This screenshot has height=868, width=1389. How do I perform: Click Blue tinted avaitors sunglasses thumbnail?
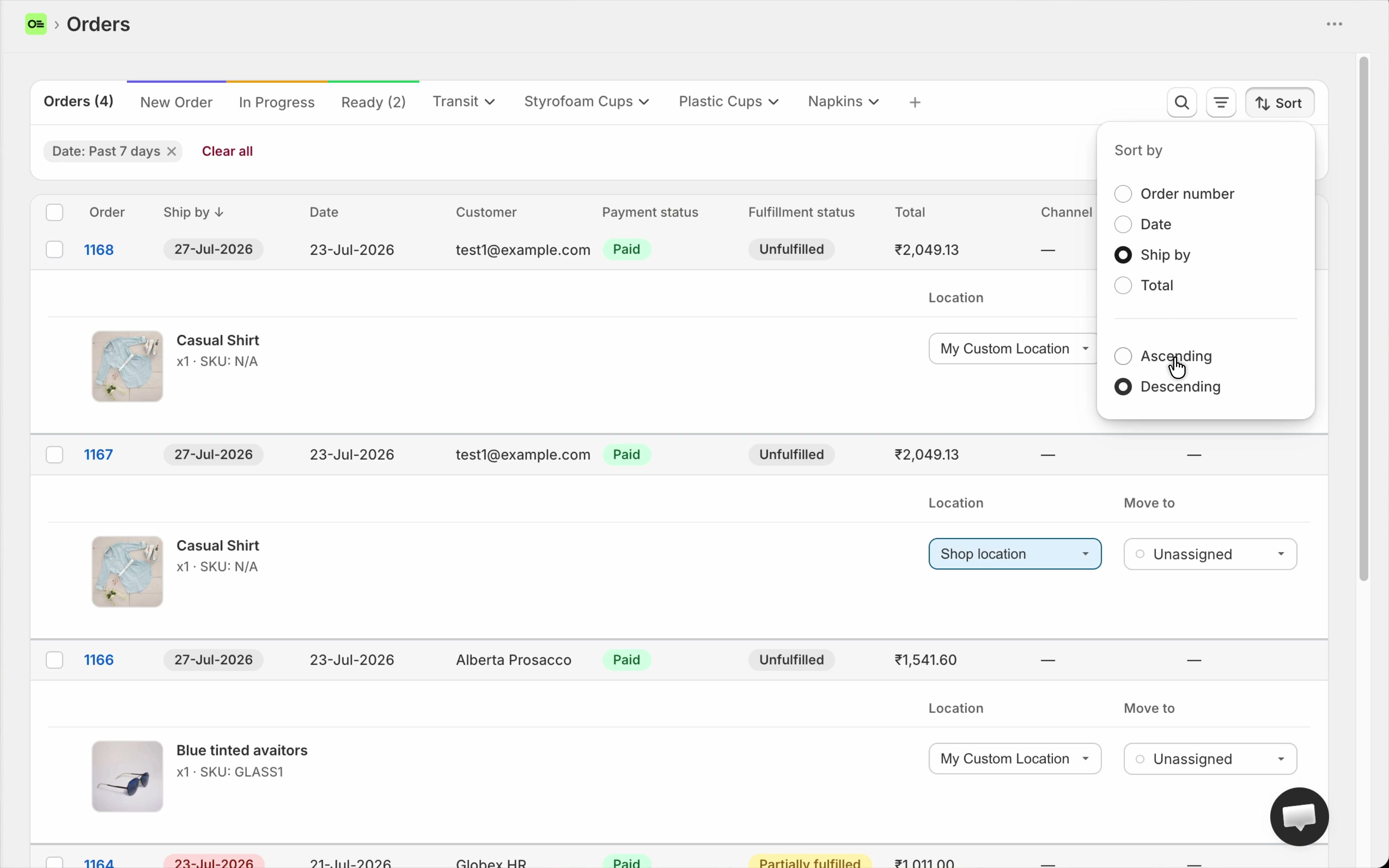(x=127, y=777)
